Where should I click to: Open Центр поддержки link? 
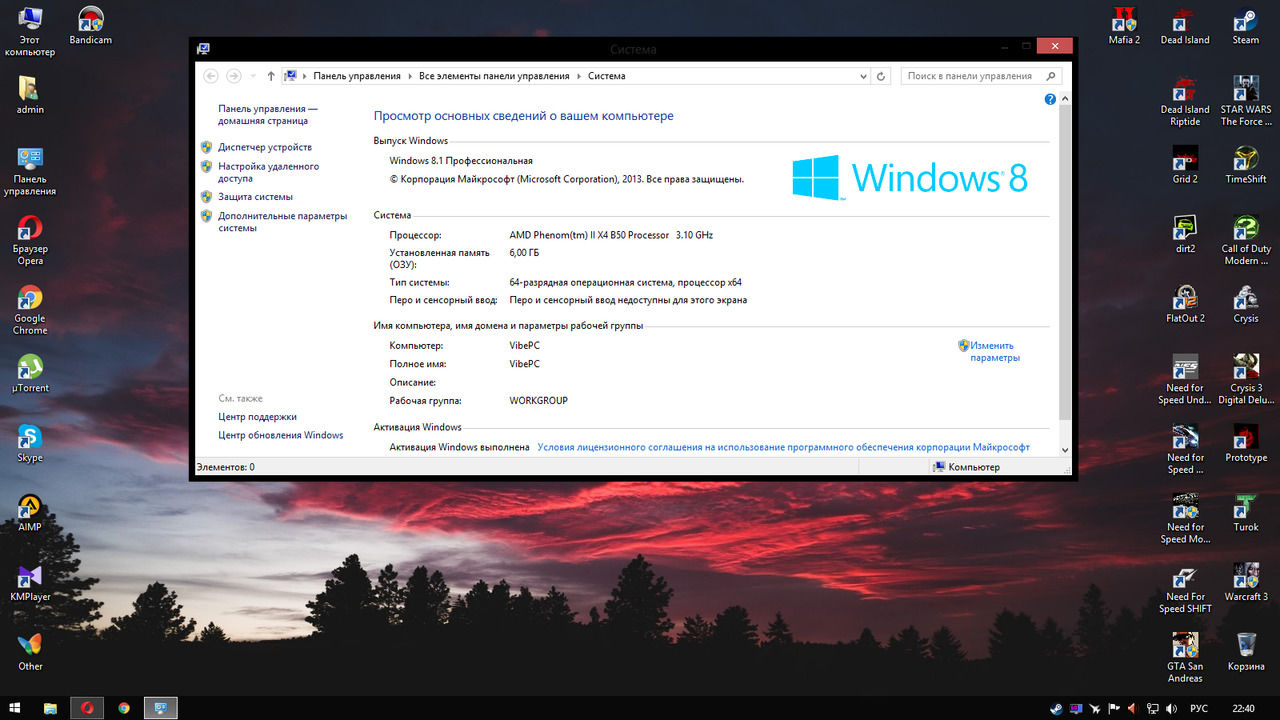tap(257, 417)
